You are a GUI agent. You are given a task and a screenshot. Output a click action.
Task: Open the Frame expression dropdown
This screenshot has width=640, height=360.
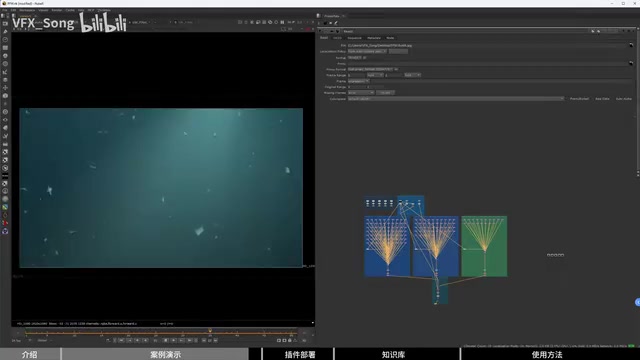(x=358, y=81)
